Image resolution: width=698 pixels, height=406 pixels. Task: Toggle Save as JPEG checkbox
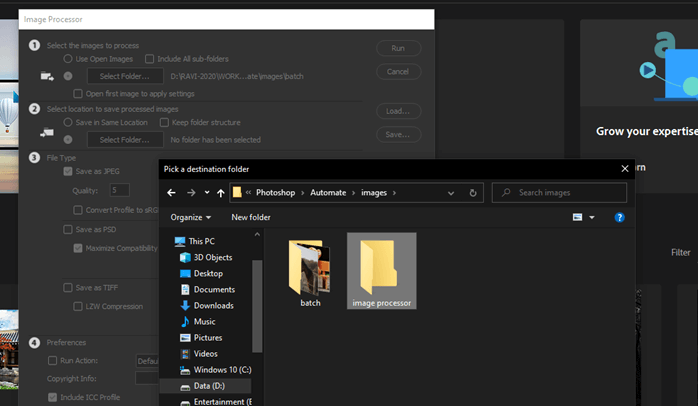[68, 171]
